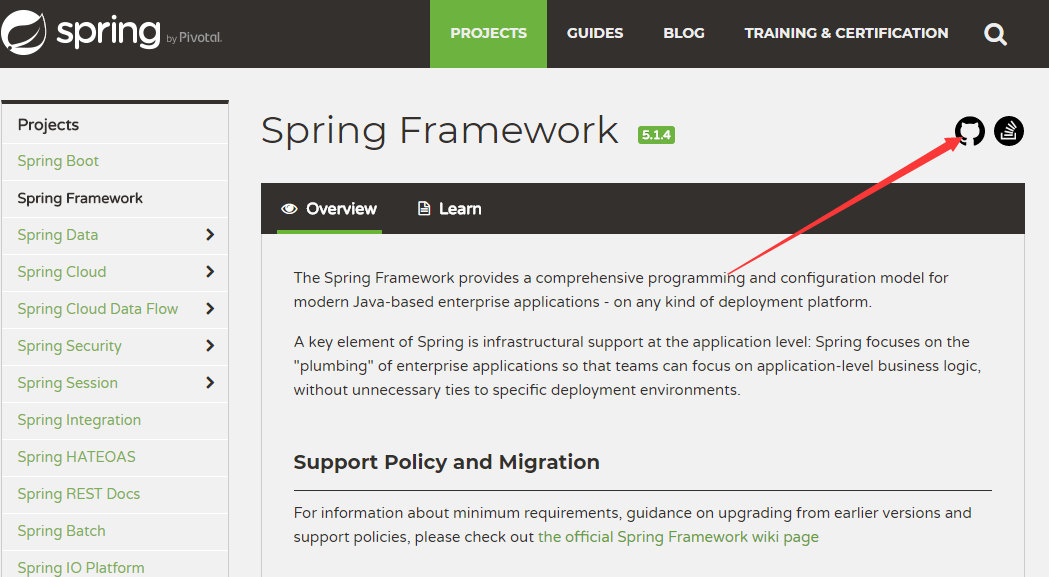The image size is (1049, 577).
Task: Expand the Spring Data submenu chevron
Action: click(209, 235)
